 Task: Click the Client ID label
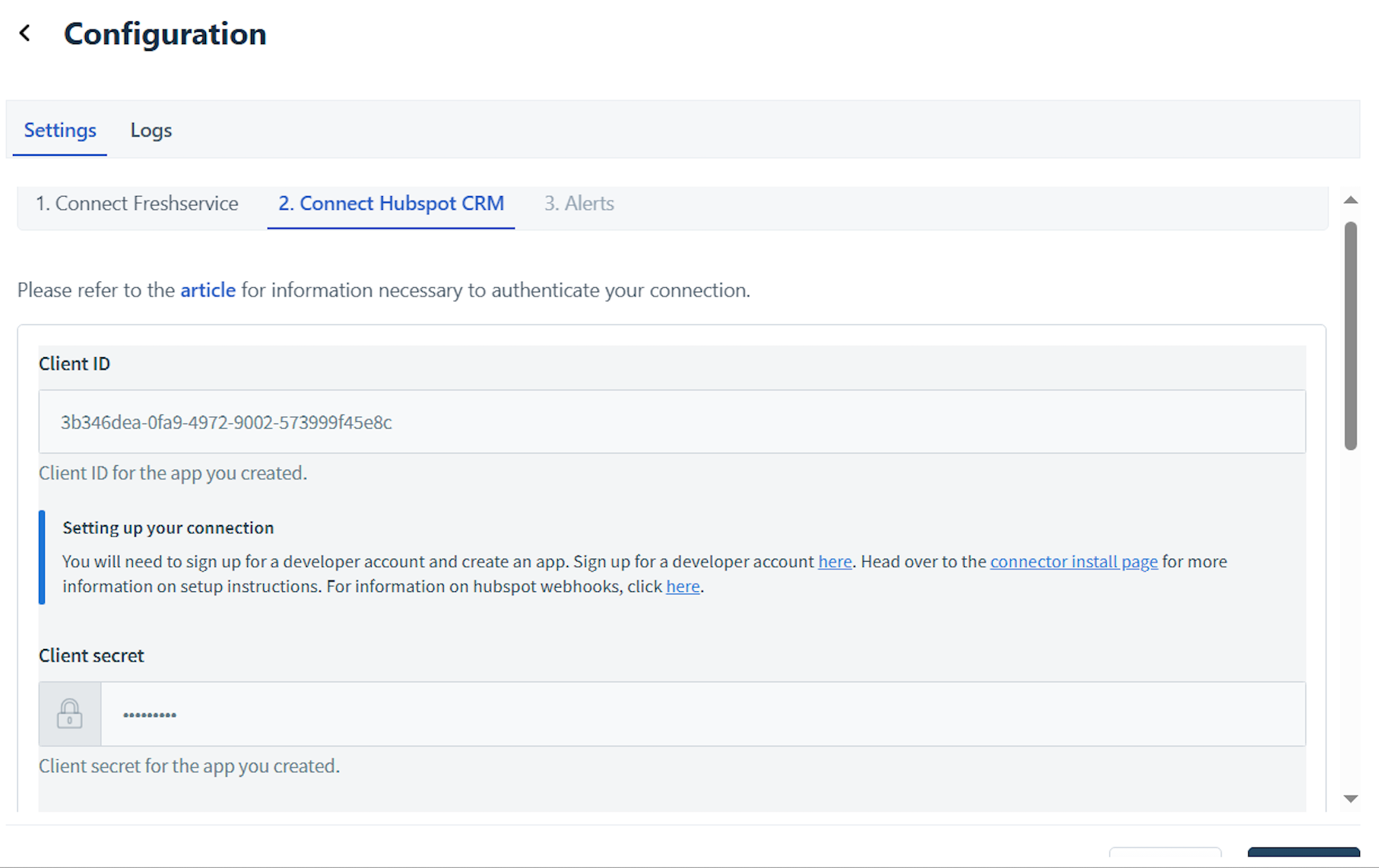coord(74,364)
